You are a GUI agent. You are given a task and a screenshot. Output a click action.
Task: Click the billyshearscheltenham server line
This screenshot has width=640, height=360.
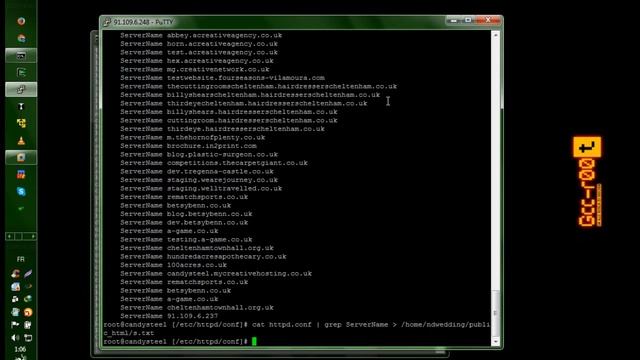[x=250, y=95]
